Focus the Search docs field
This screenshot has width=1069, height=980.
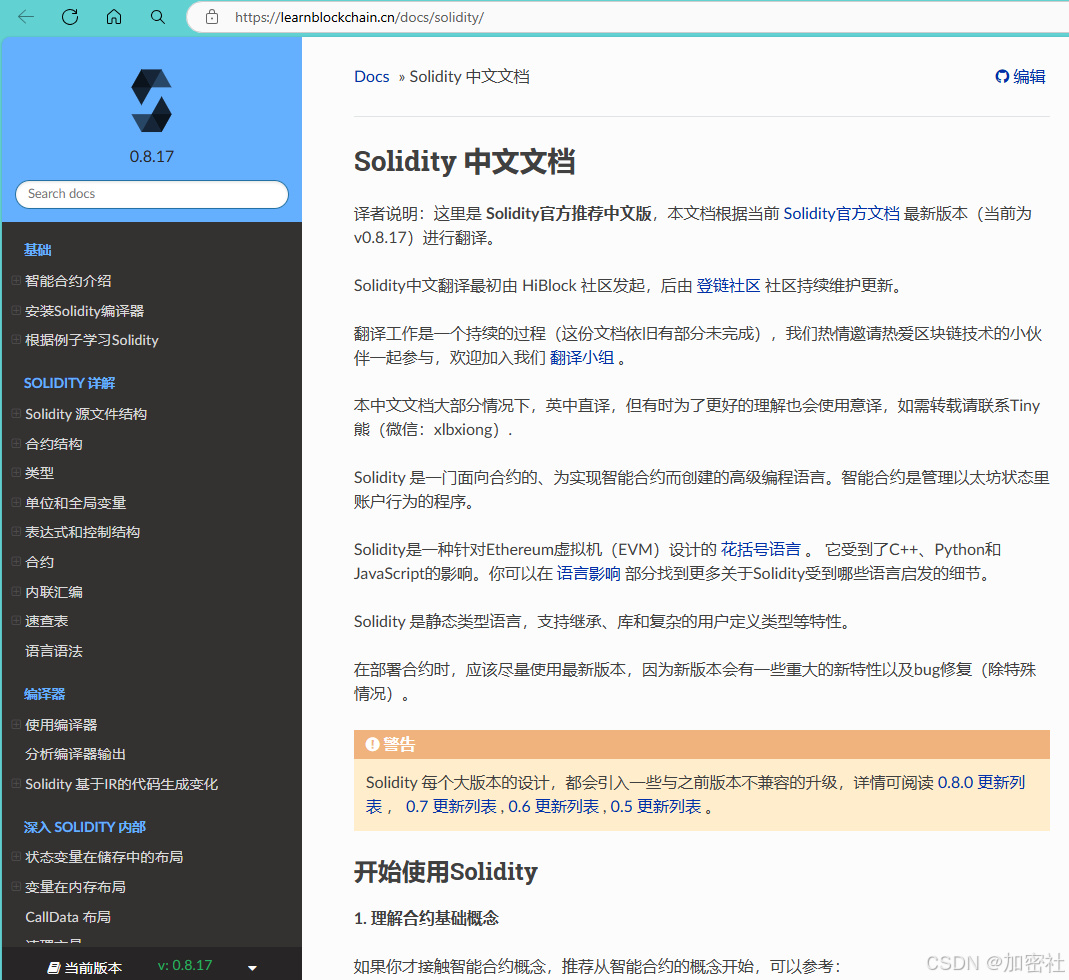(151, 194)
